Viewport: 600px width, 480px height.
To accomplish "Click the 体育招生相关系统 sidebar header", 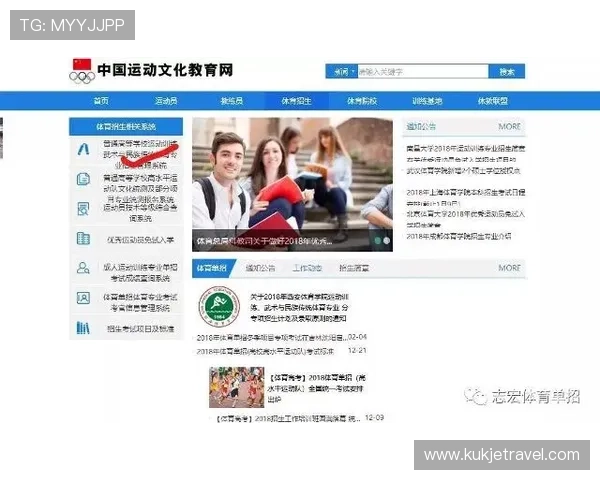I will click(x=126, y=127).
